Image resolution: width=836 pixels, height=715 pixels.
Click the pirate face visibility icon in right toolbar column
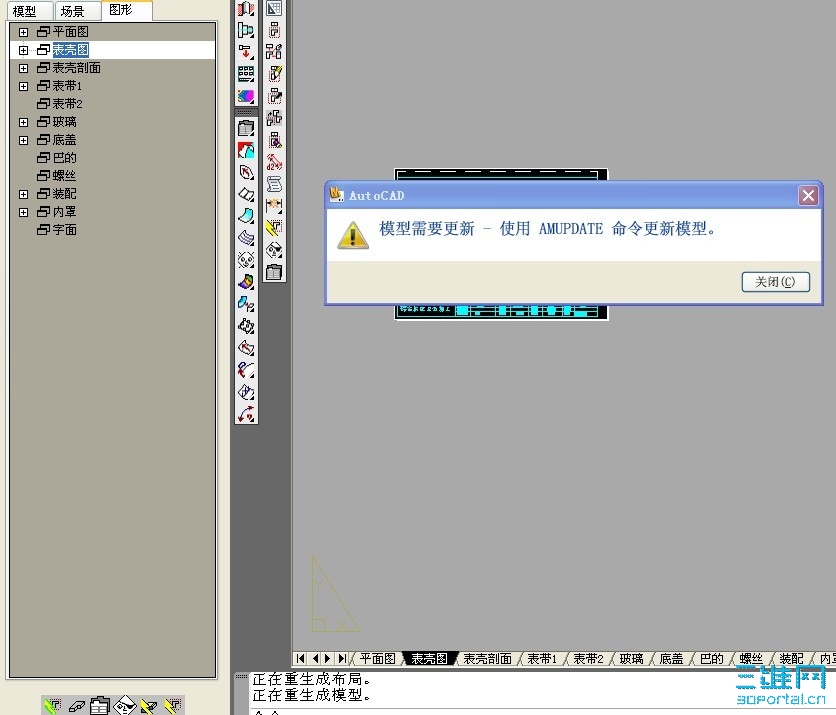tap(274, 250)
